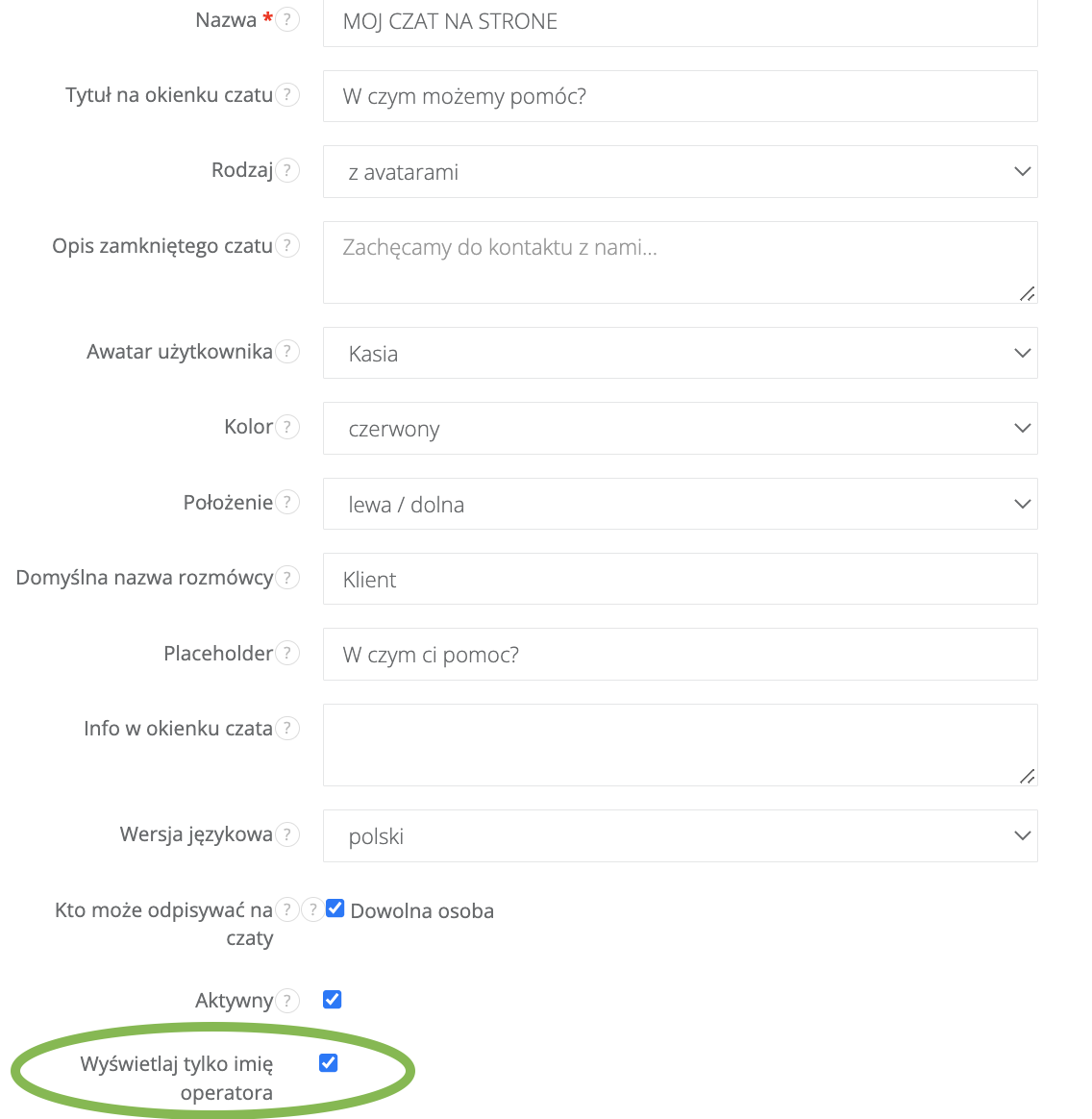Open the Rodzaj help tooltip icon
This screenshot has width=1092, height=1119.
tap(286, 170)
